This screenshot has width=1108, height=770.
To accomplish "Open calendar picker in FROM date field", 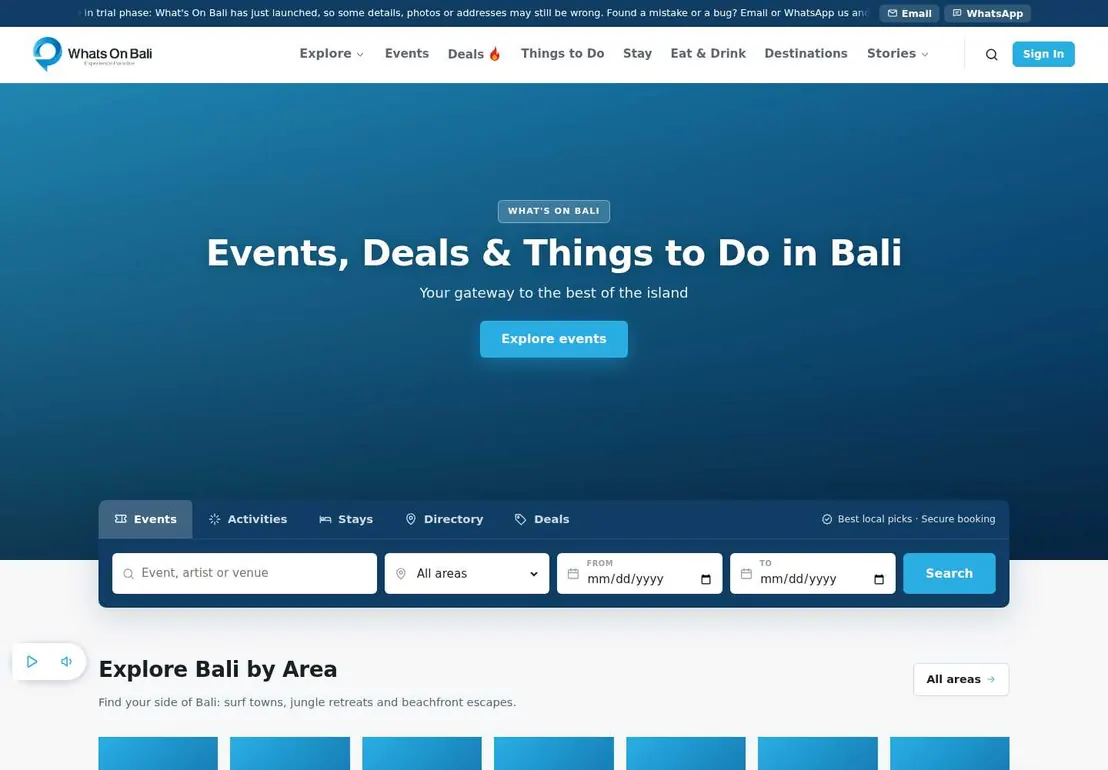I will point(705,579).
